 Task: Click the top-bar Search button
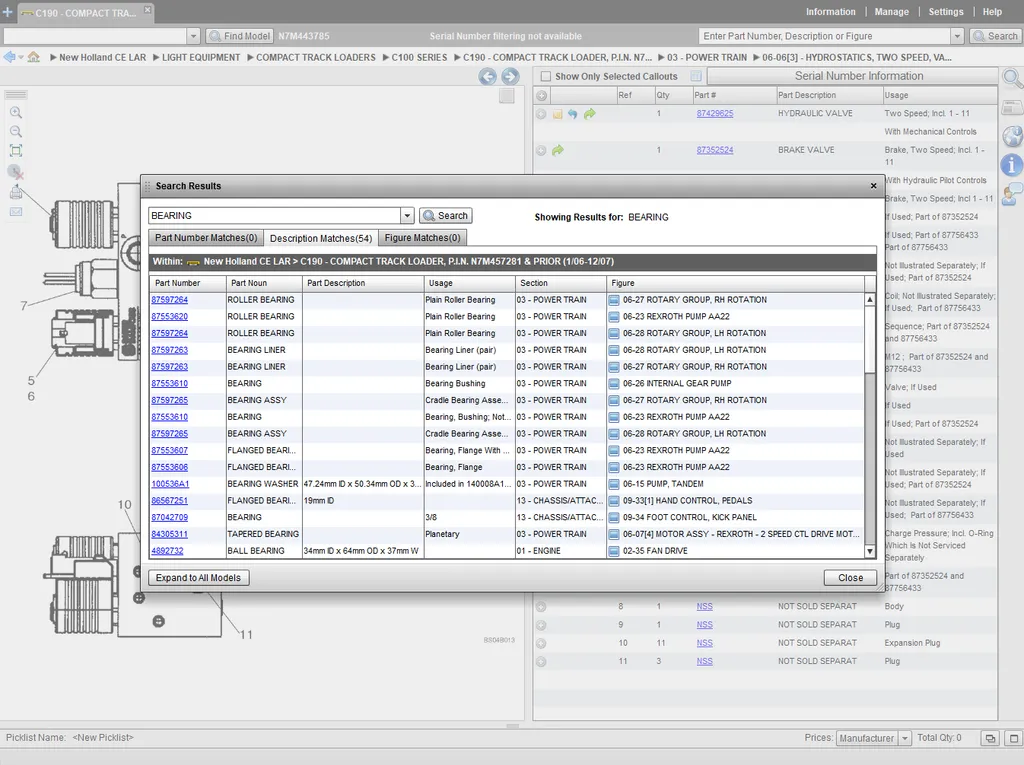coord(995,36)
